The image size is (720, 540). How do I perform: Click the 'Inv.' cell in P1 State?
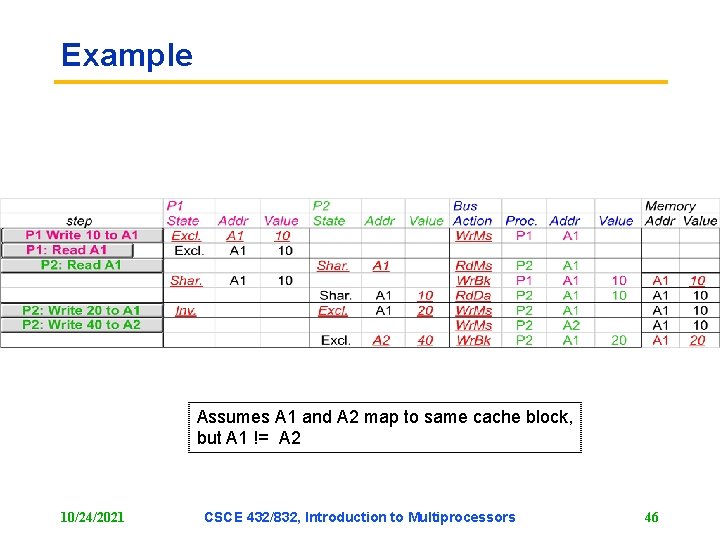click(186, 311)
